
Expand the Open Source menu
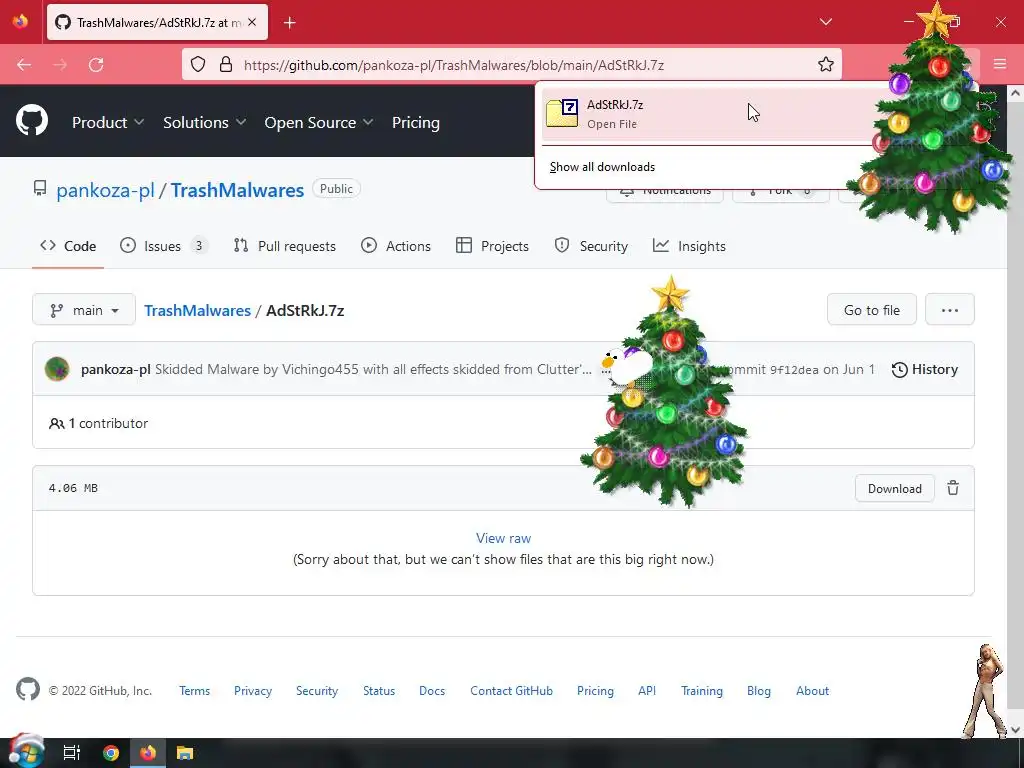(x=319, y=123)
